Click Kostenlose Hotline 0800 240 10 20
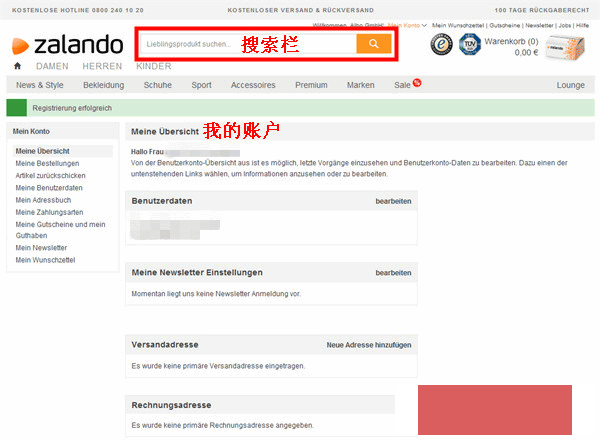600x440 pixels. (78, 10)
